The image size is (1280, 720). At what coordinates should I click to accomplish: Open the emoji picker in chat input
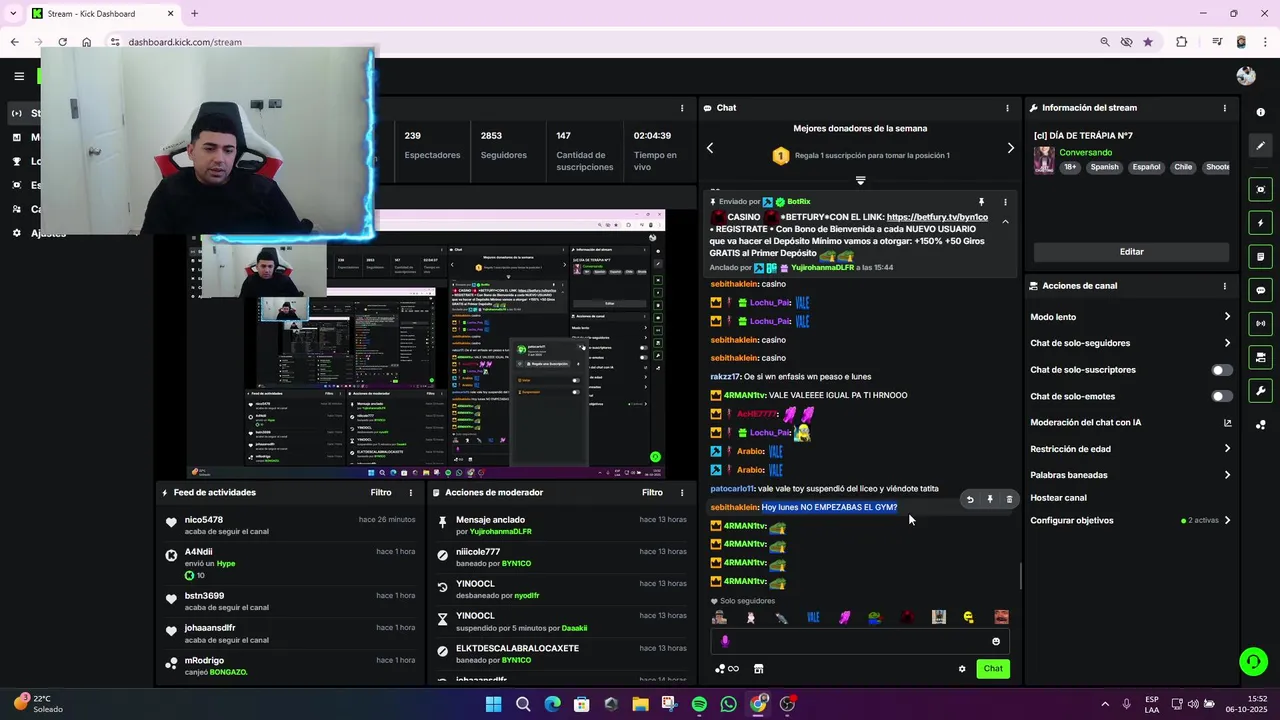(996, 642)
